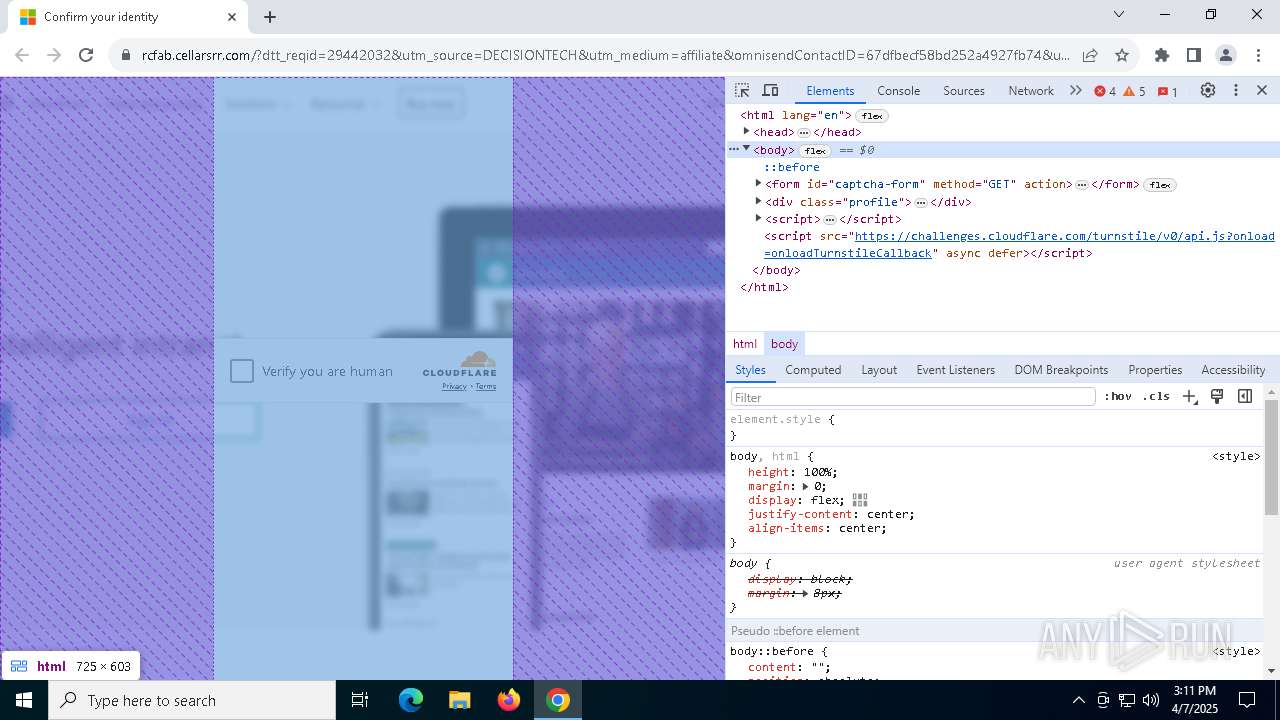Screen dimensions: 1280x720
Task: Close the DevTools panel
Action: (1262, 90)
